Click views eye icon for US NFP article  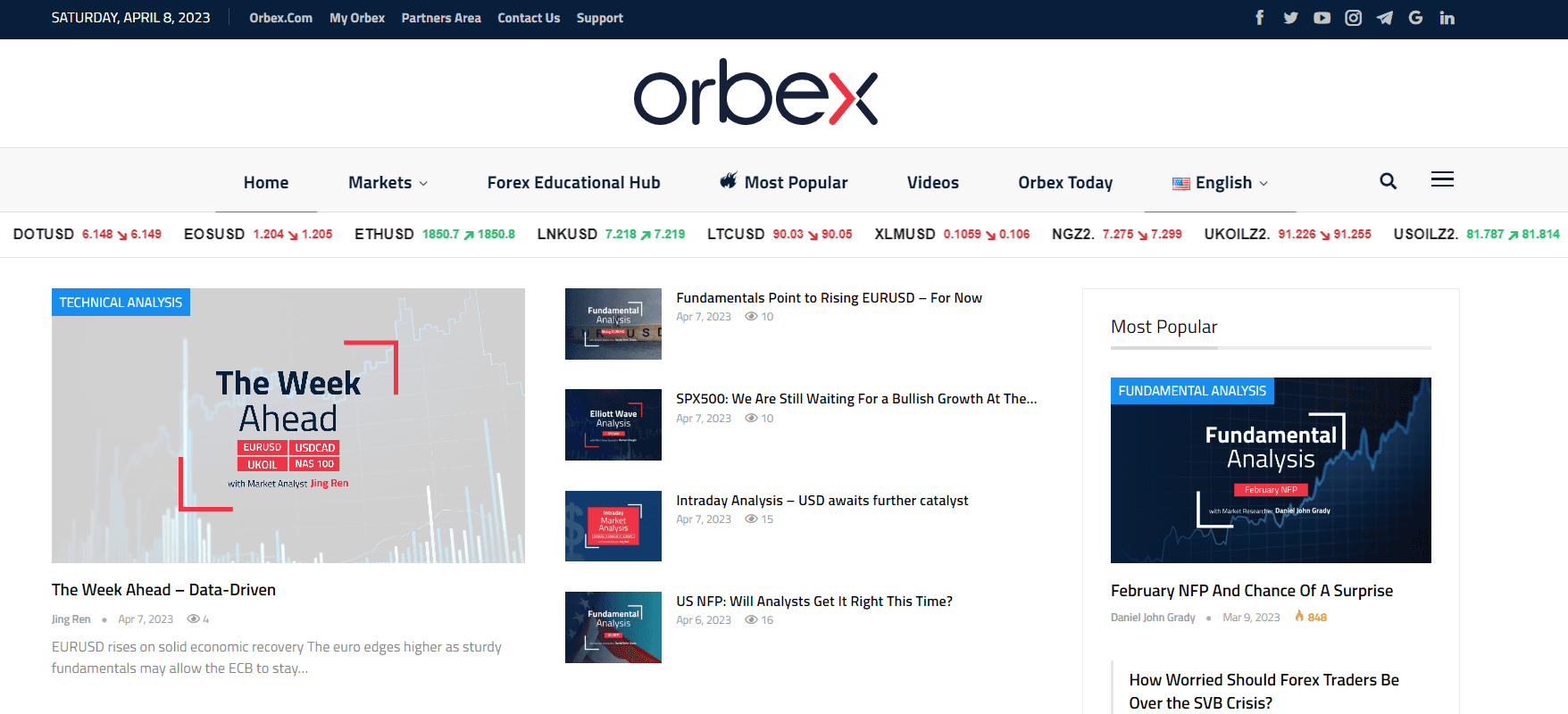tap(752, 619)
